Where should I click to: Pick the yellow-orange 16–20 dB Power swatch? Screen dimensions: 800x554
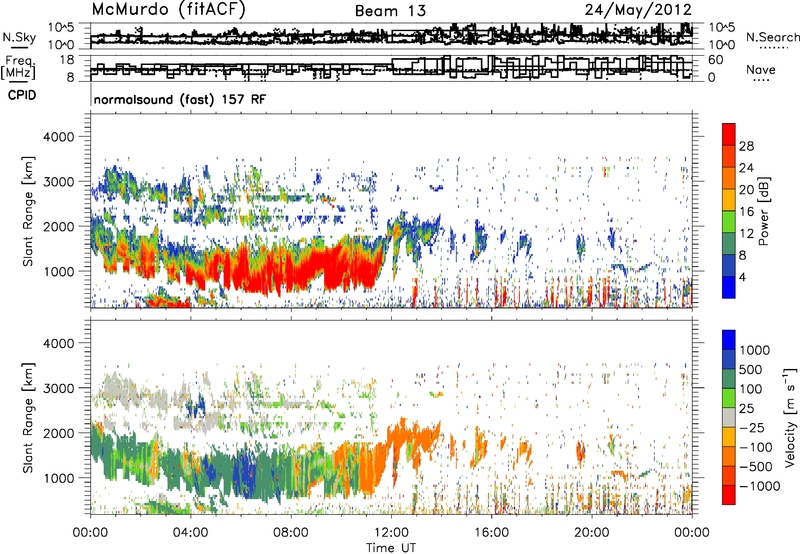click(729, 200)
